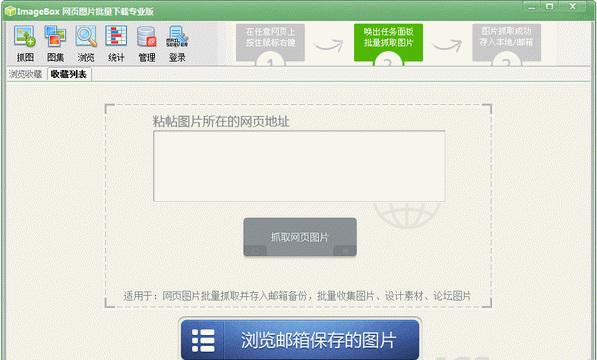Click the 粘帖图片所在的网页地址 label
This screenshot has height=360, width=597.
coord(221,122)
